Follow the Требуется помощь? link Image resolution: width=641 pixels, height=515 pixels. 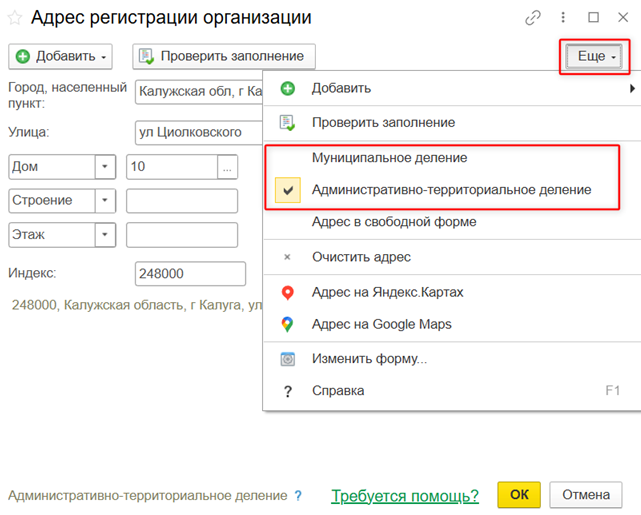[x=405, y=495]
